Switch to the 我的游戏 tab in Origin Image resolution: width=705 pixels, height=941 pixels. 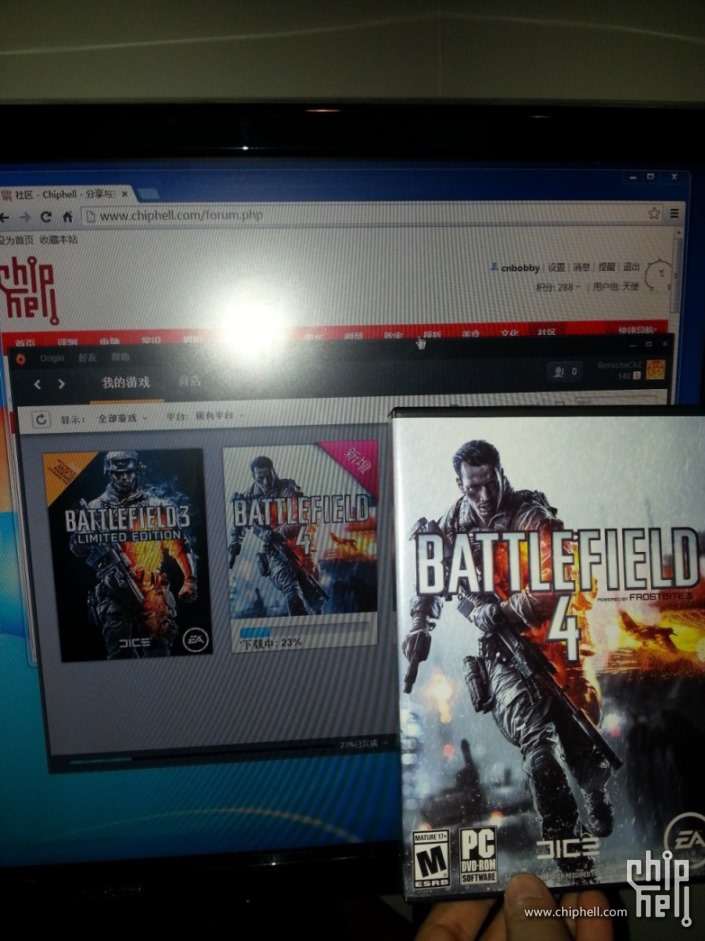coord(125,382)
